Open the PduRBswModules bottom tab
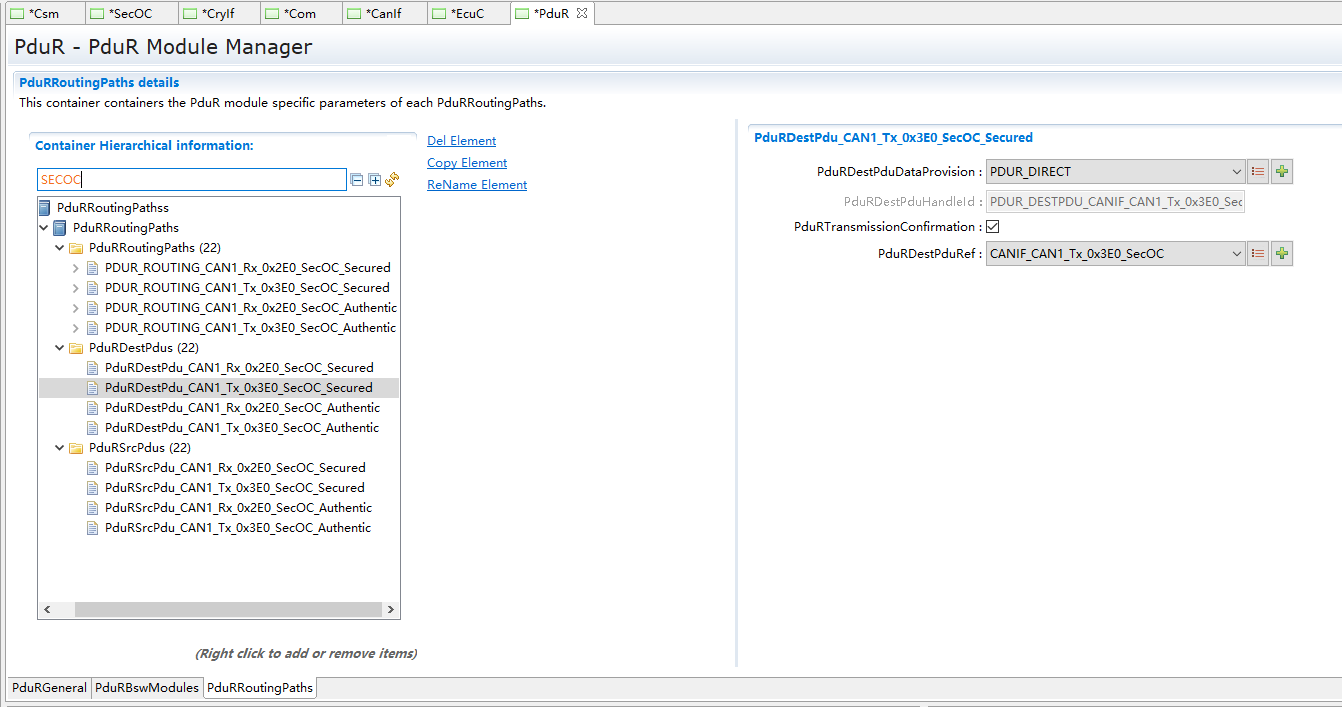Viewport: 1342px width, 707px height. (146, 688)
